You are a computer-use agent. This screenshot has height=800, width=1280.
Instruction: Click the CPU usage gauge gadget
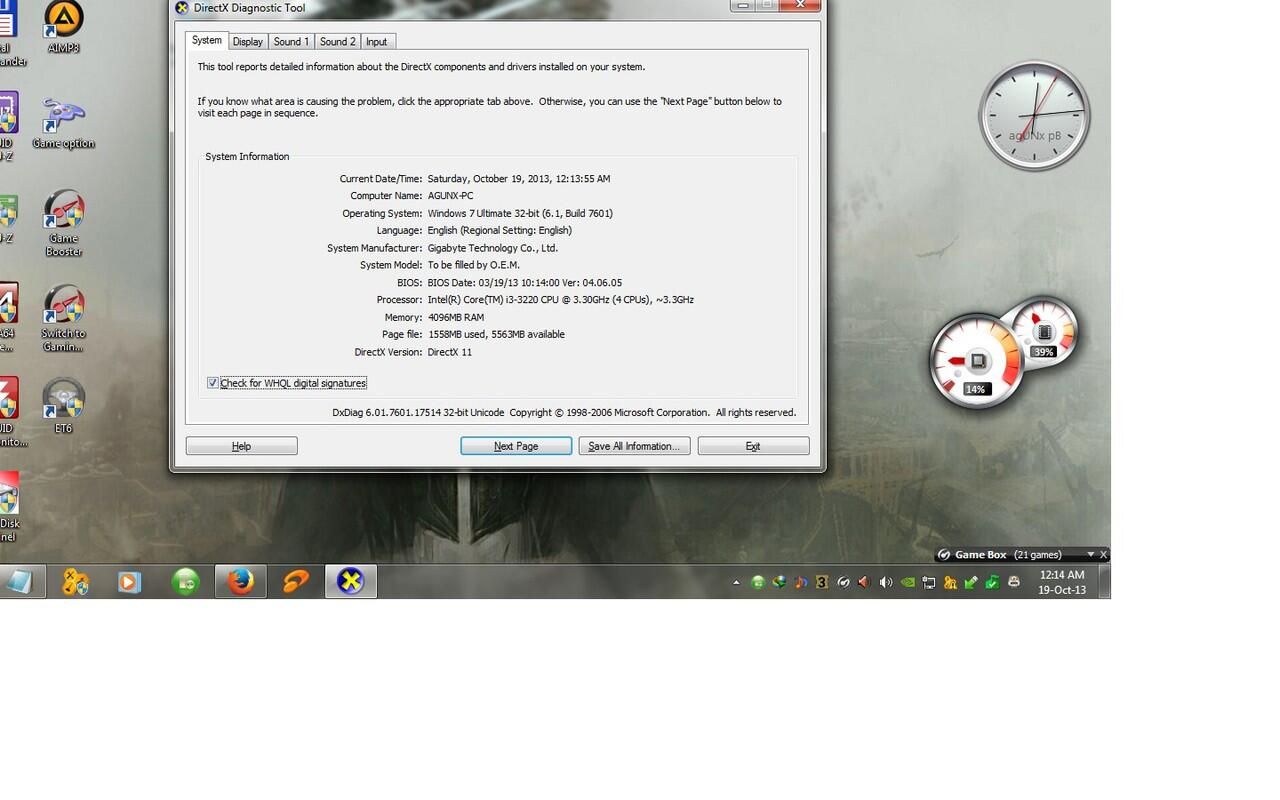coord(977,362)
